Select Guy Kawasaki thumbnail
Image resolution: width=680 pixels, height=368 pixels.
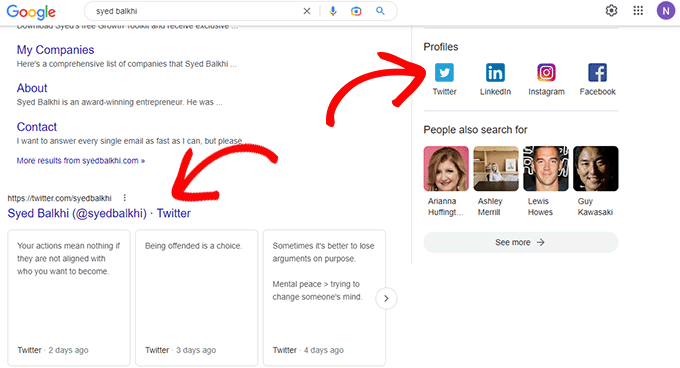596,169
